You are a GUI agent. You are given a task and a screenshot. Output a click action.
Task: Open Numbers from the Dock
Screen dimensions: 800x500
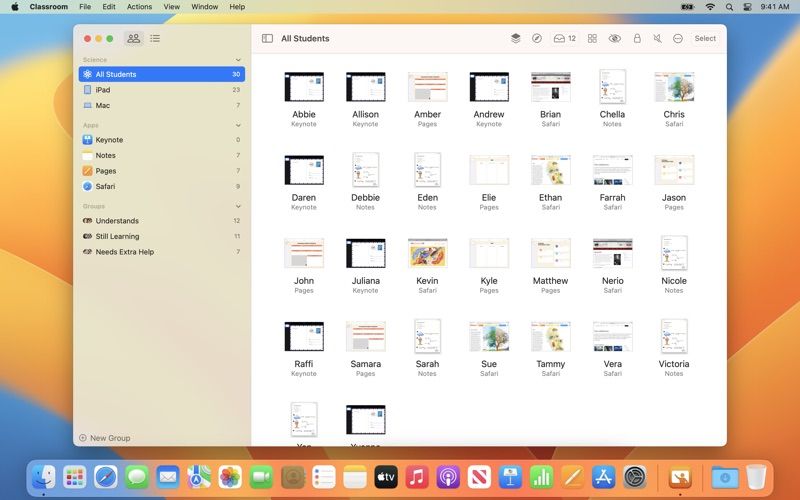(541, 478)
